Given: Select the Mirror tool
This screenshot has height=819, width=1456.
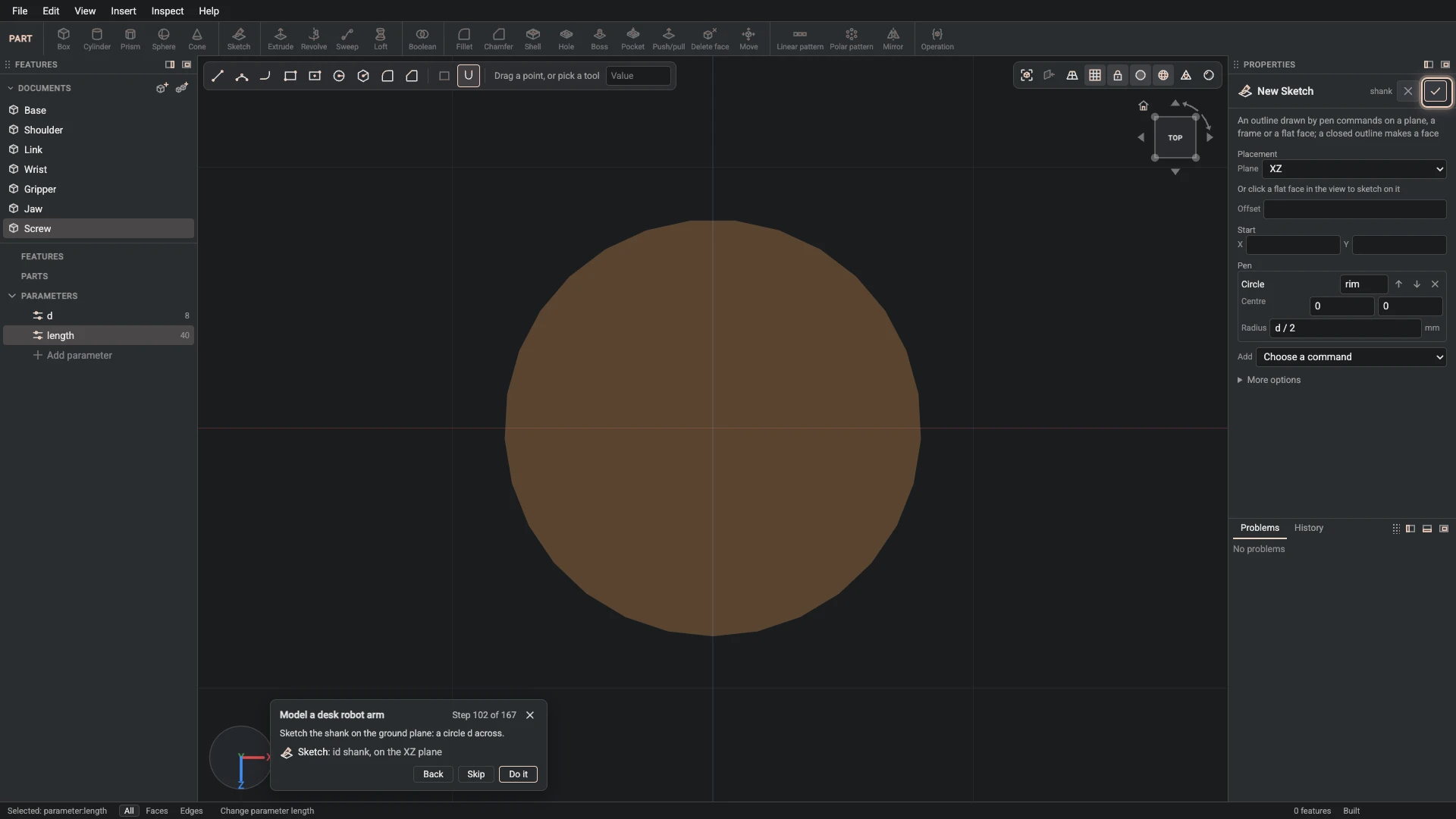Looking at the screenshot, I should [893, 39].
